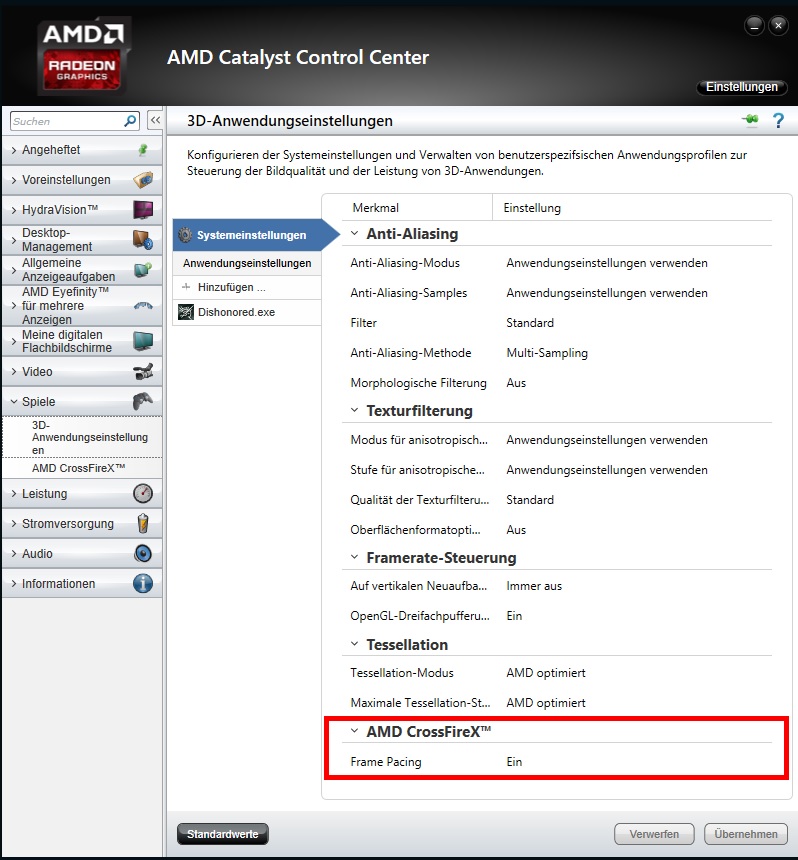Click the Informationen info icon
Image resolution: width=798 pixels, height=860 pixels.
point(143,584)
